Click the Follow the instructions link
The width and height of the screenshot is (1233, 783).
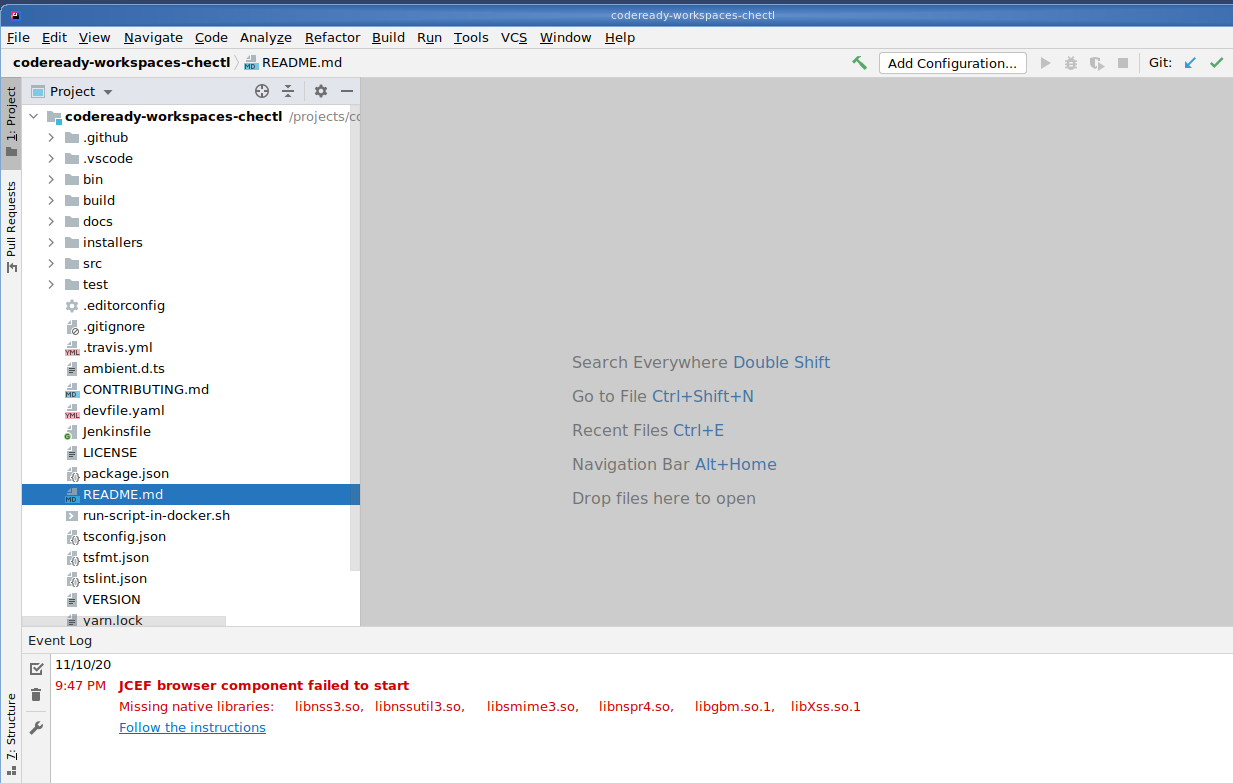click(x=192, y=728)
